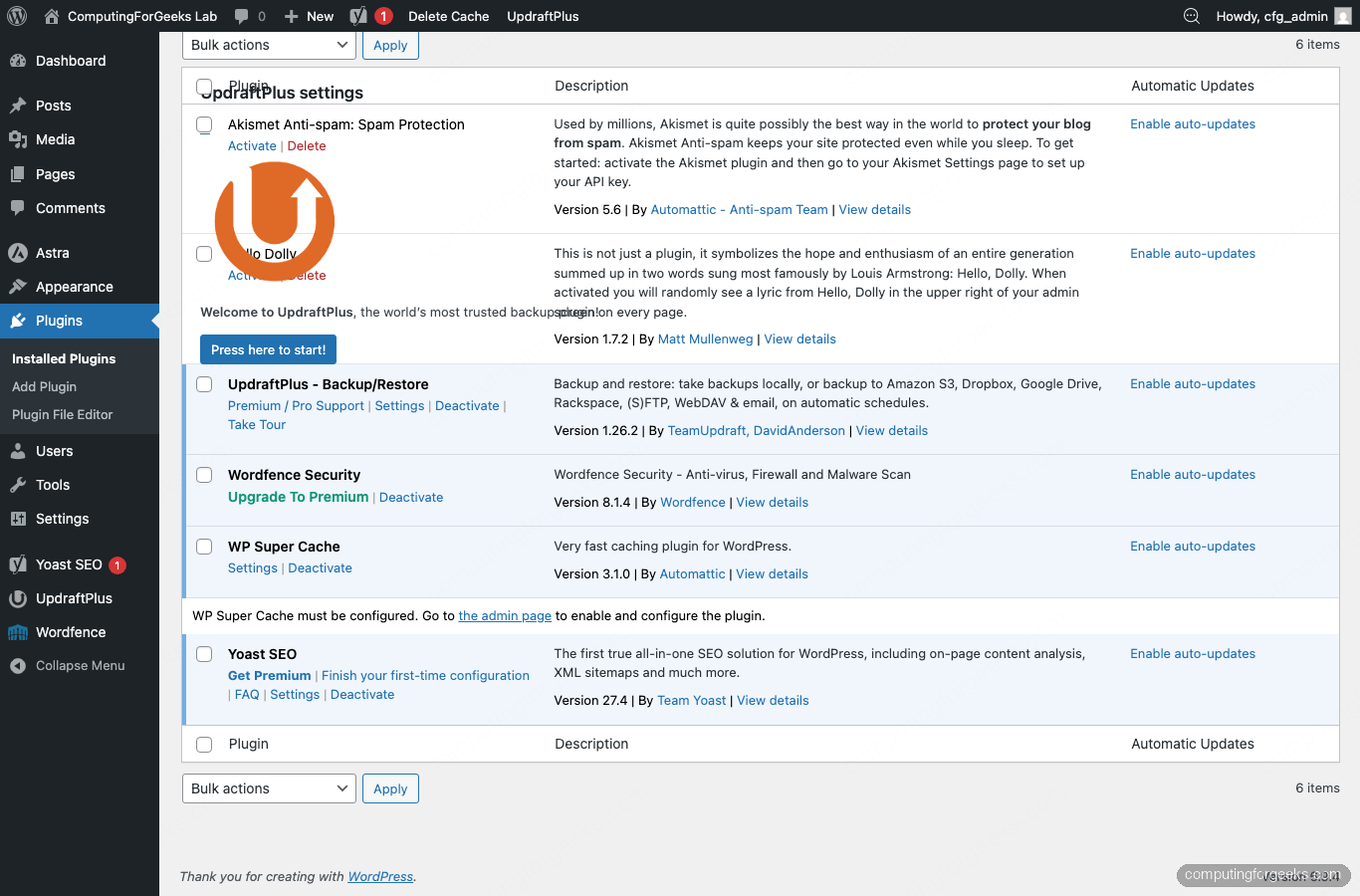Screen dimensions: 1360x896
Task: Open the WordPress logo menu
Action: (16, 16)
